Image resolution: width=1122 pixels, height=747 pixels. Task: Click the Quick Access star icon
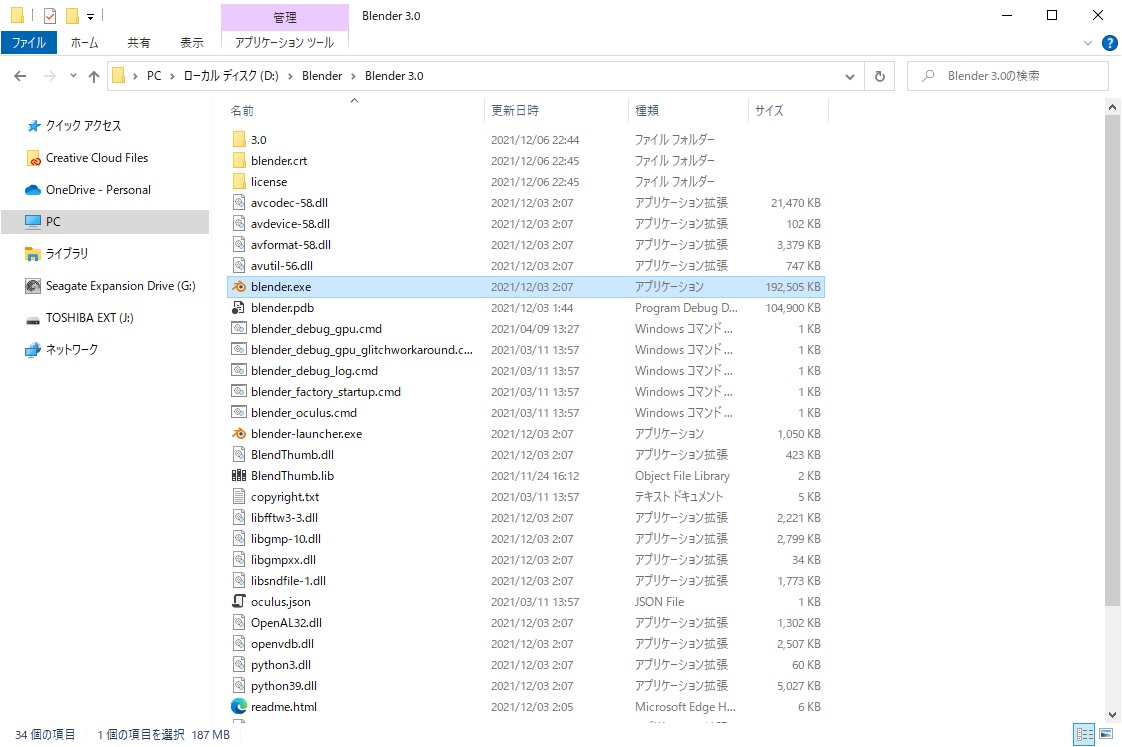[x=34, y=126]
